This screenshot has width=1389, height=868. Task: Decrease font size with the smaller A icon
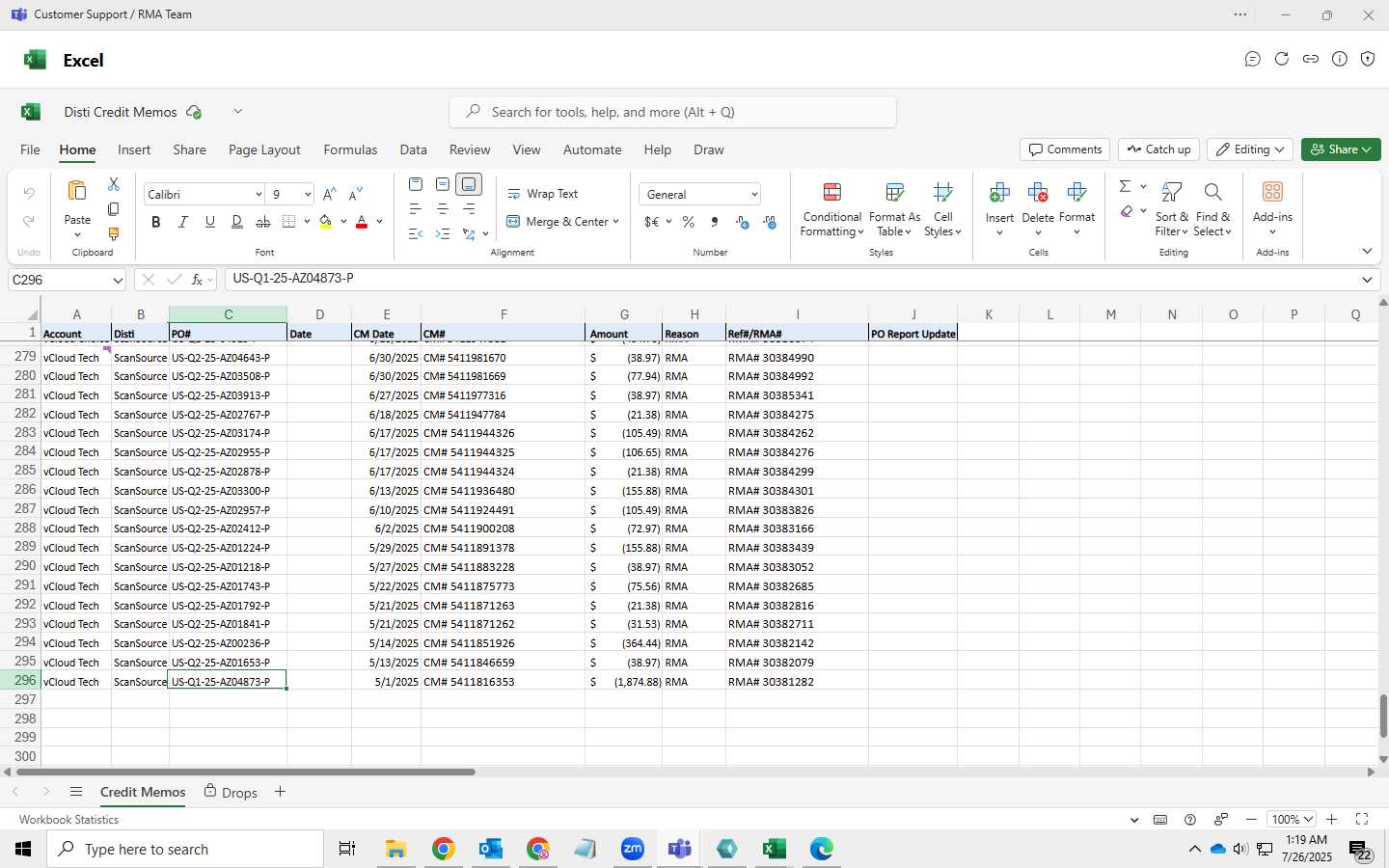[355, 194]
